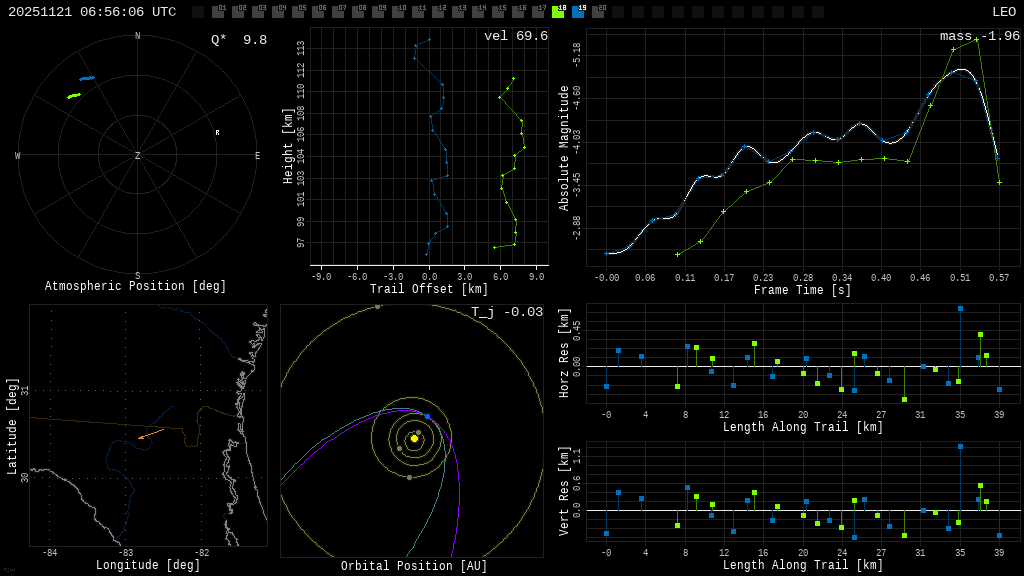Viewport: 1024px width, 576px height.
Task: Toggle the green camera 18 indicator
Action: pos(558,12)
